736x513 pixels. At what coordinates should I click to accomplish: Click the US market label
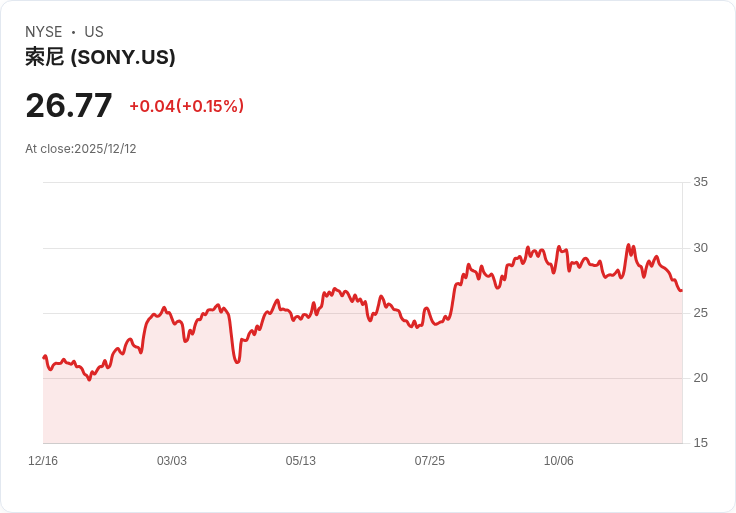(94, 31)
